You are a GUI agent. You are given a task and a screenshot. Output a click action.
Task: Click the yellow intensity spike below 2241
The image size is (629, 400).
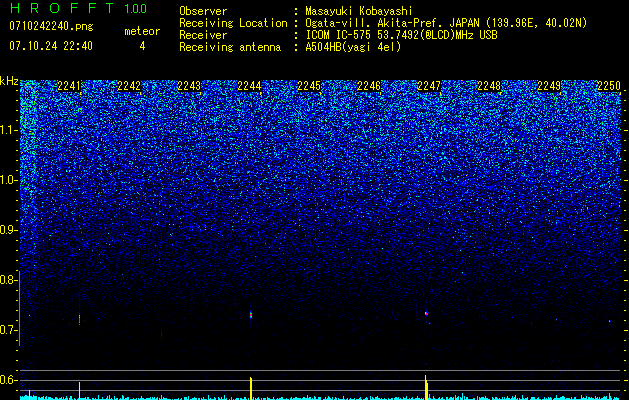click(x=79, y=391)
